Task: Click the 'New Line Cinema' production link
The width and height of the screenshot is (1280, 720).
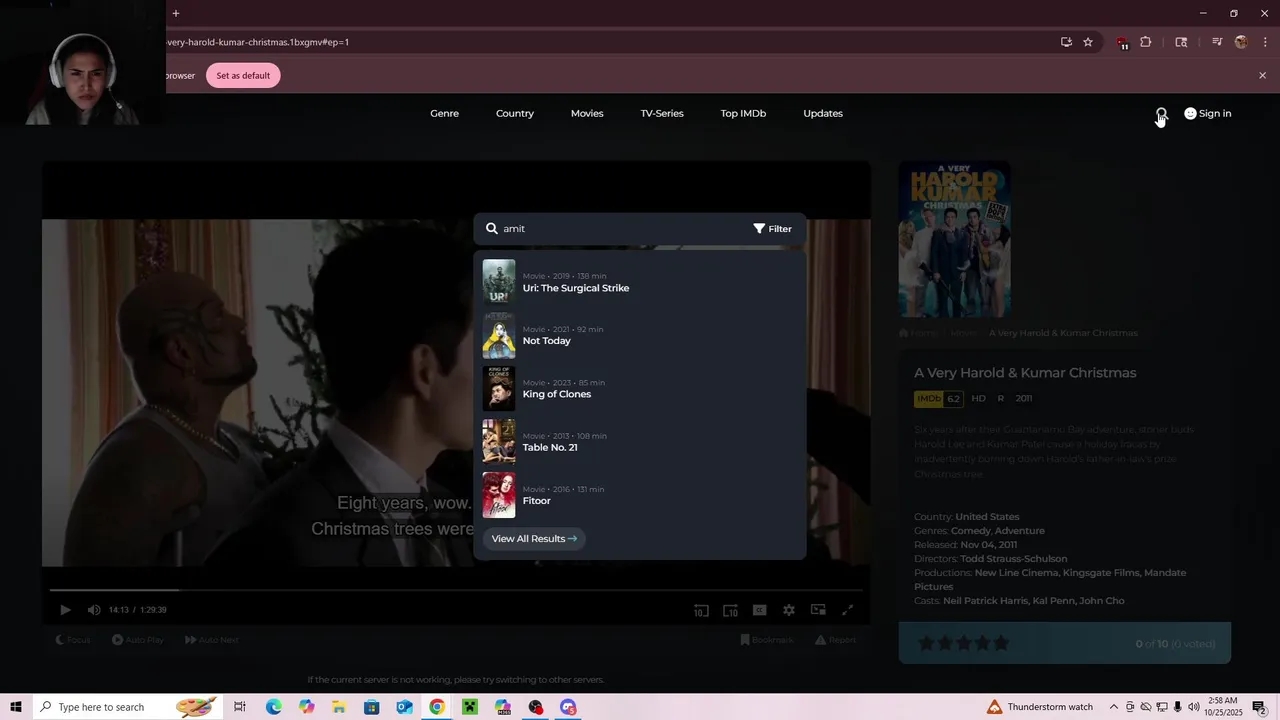Action: point(1016,573)
